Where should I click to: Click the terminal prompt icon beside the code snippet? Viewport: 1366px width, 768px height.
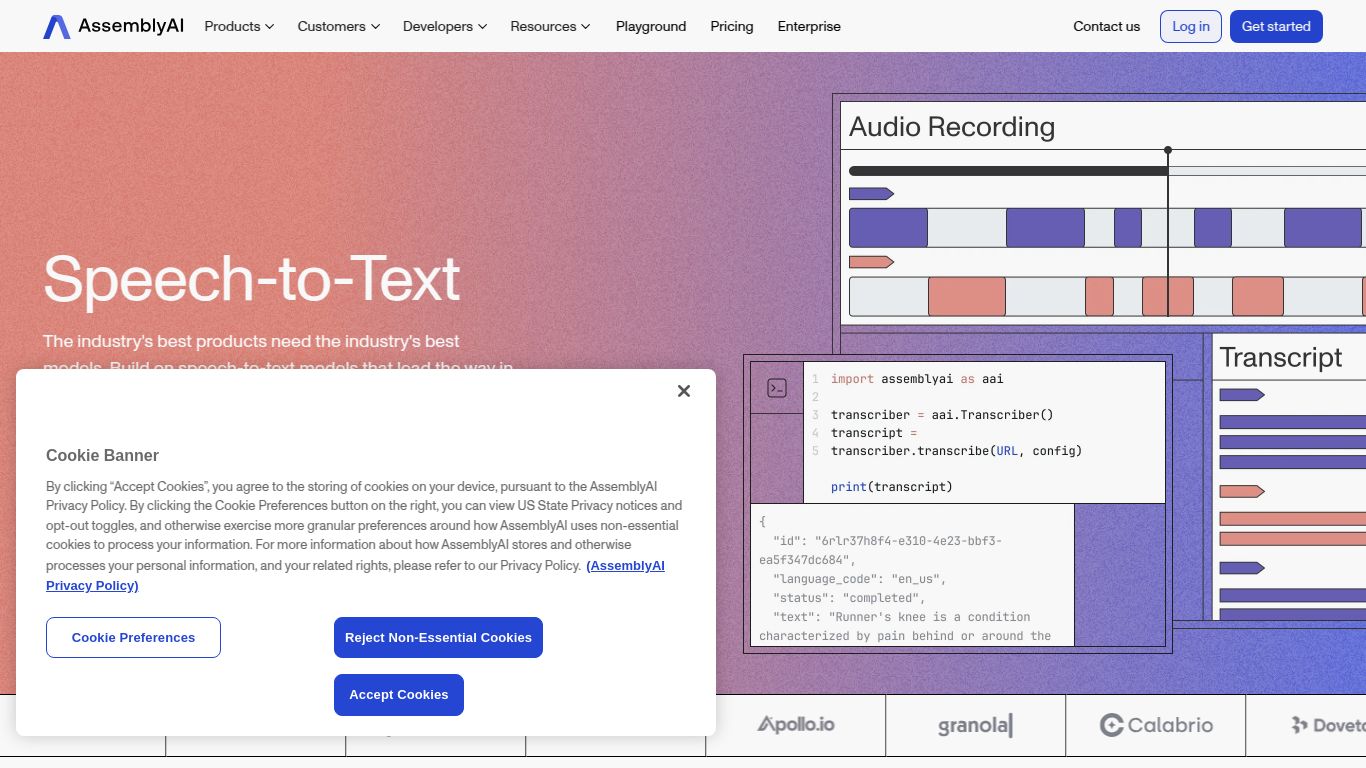click(777, 388)
